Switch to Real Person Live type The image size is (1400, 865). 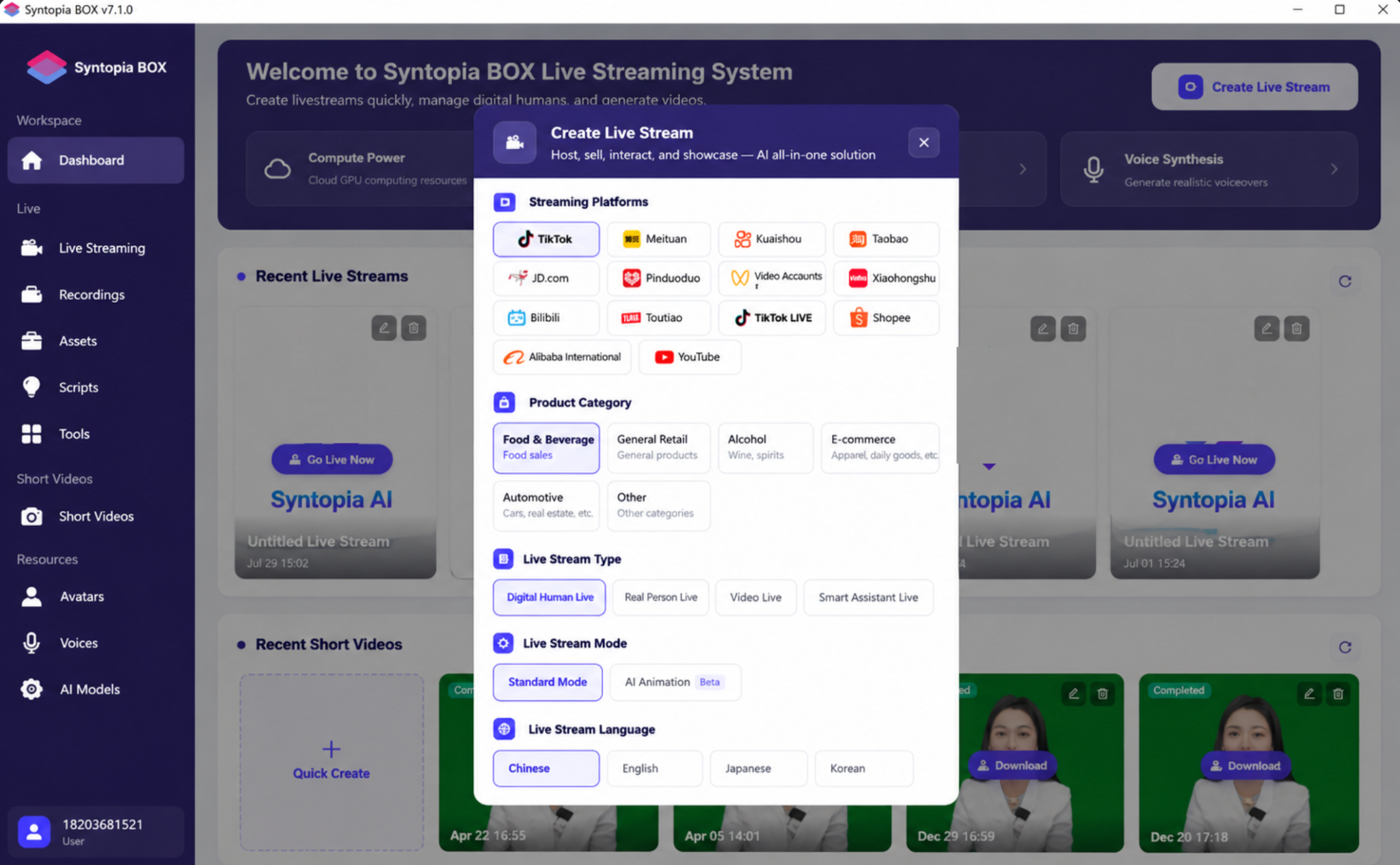pyautogui.click(x=660, y=597)
